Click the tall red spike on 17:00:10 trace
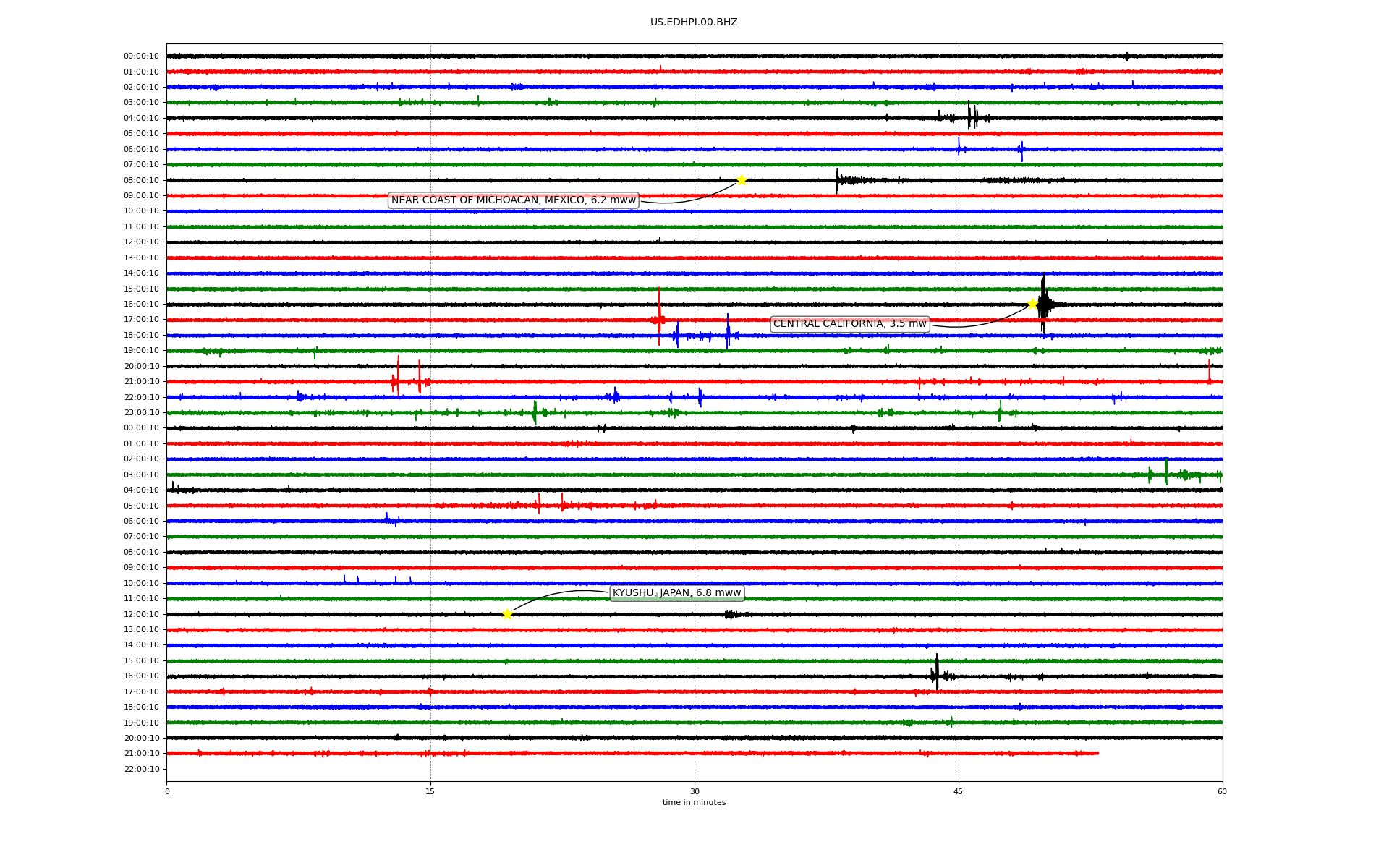The width and height of the screenshot is (1389, 868). [659, 315]
